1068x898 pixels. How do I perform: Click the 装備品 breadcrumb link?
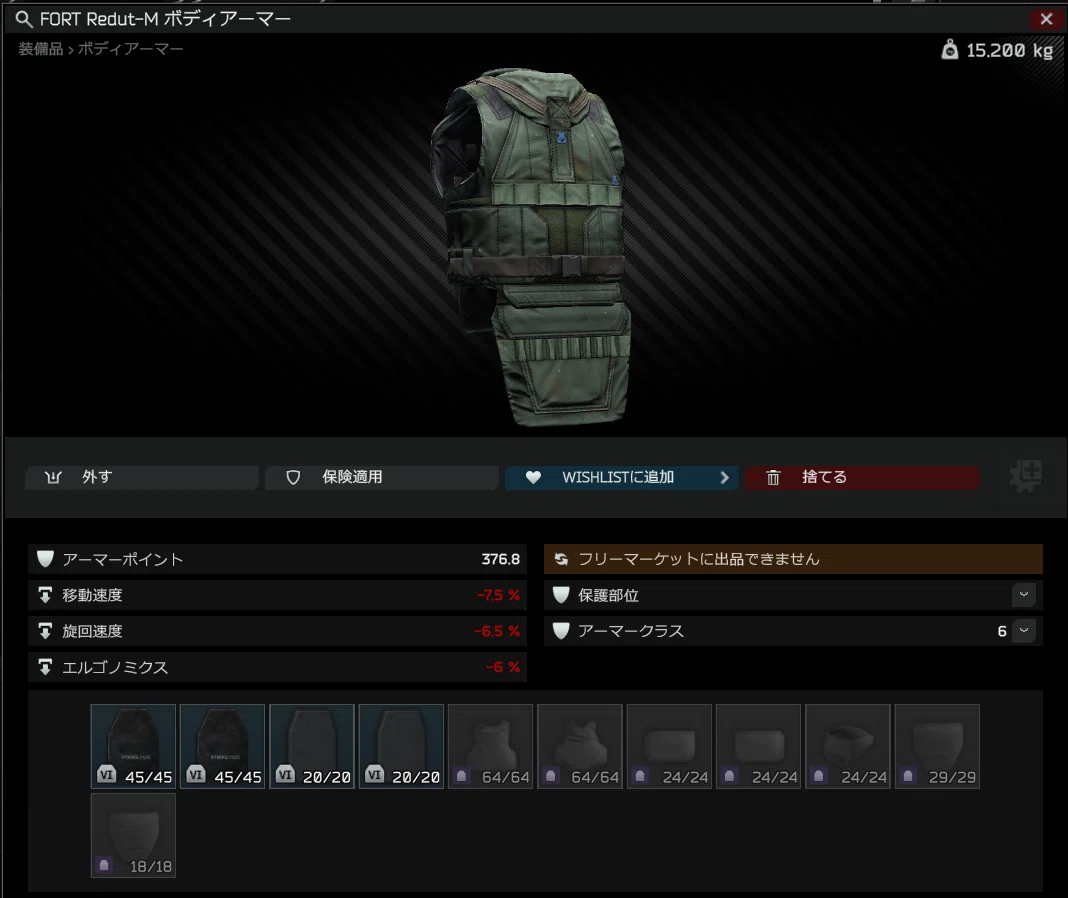tap(41, 49)
